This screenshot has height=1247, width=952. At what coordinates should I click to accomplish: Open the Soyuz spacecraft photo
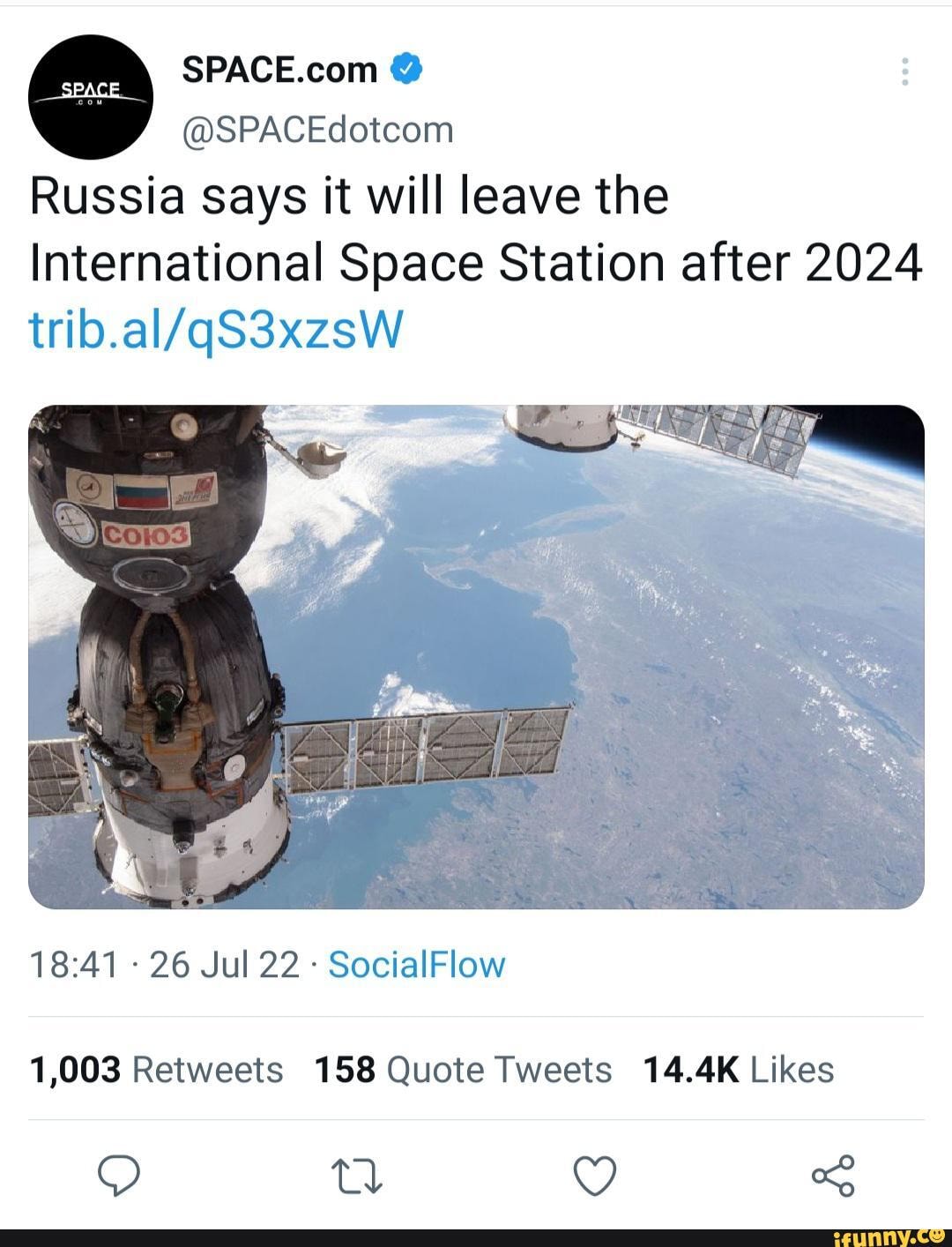pyautogui.click(x=476, y=656)
